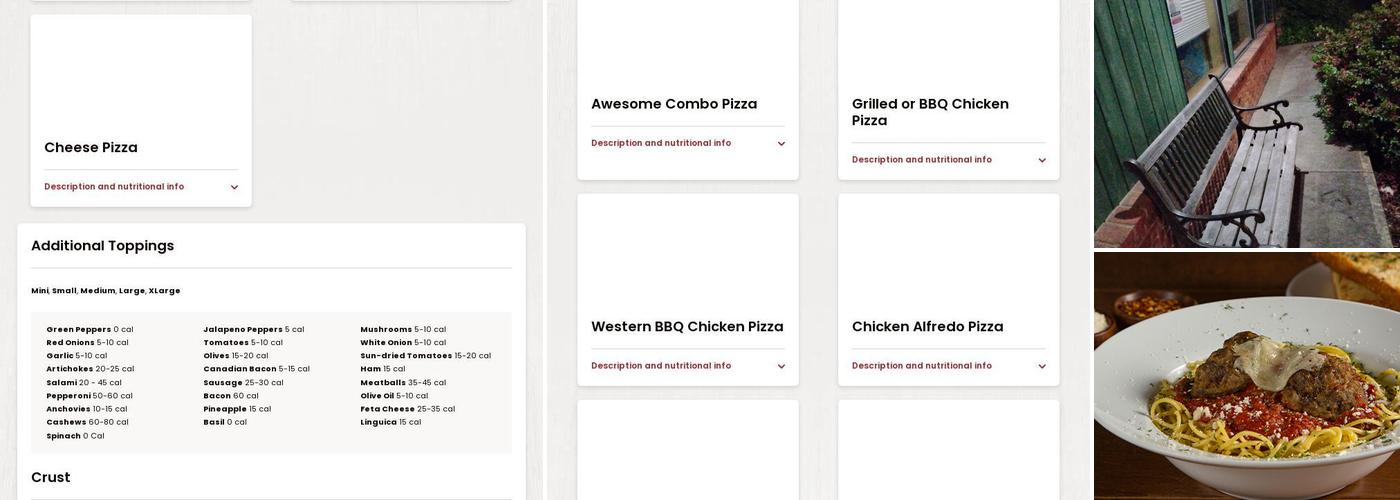The height and width of the screenshot is (500, 1400).
Task: Open Chicken Alfredo Pizza description info text
Action: coord(922,366)
